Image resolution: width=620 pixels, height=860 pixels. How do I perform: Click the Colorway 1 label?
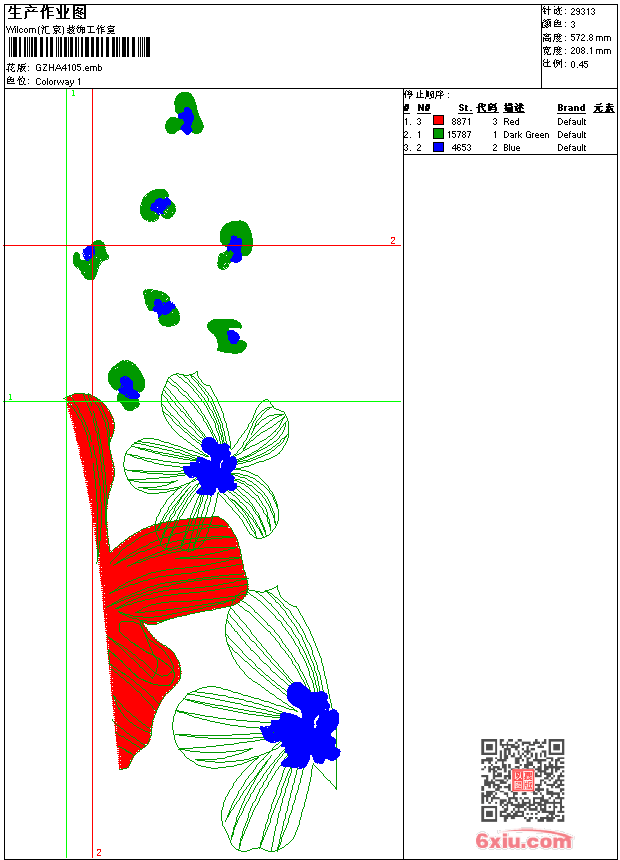click(x=58, y=82)
